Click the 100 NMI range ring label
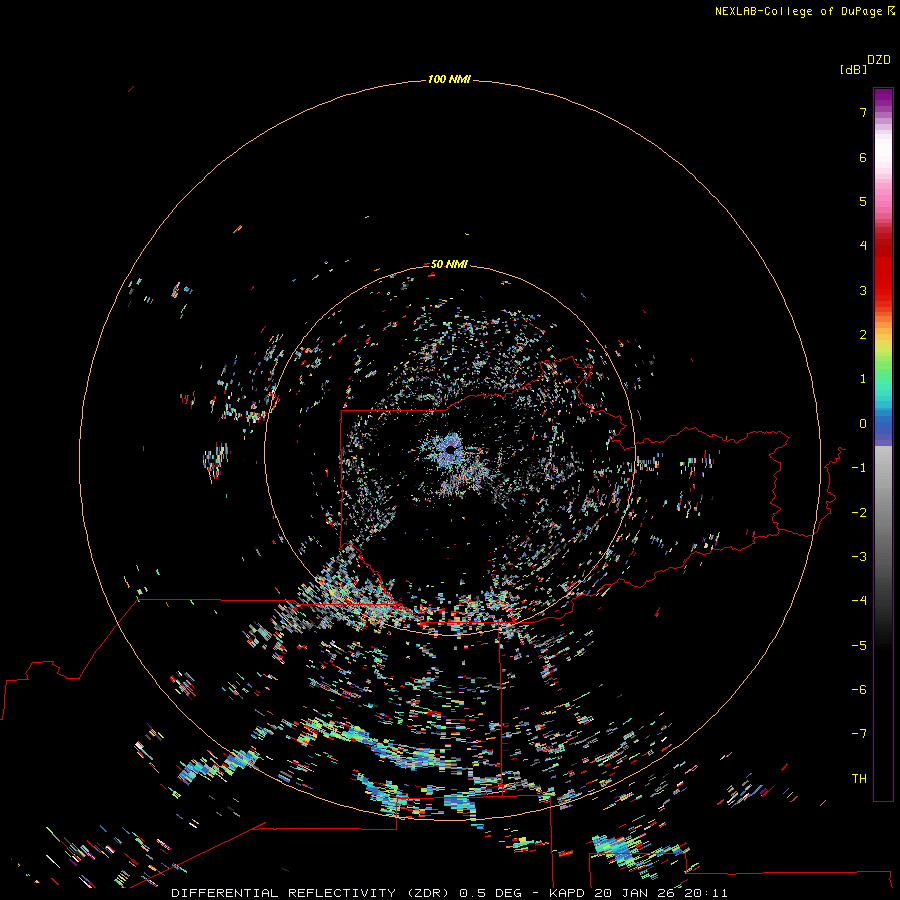 [x=449, y=79]
